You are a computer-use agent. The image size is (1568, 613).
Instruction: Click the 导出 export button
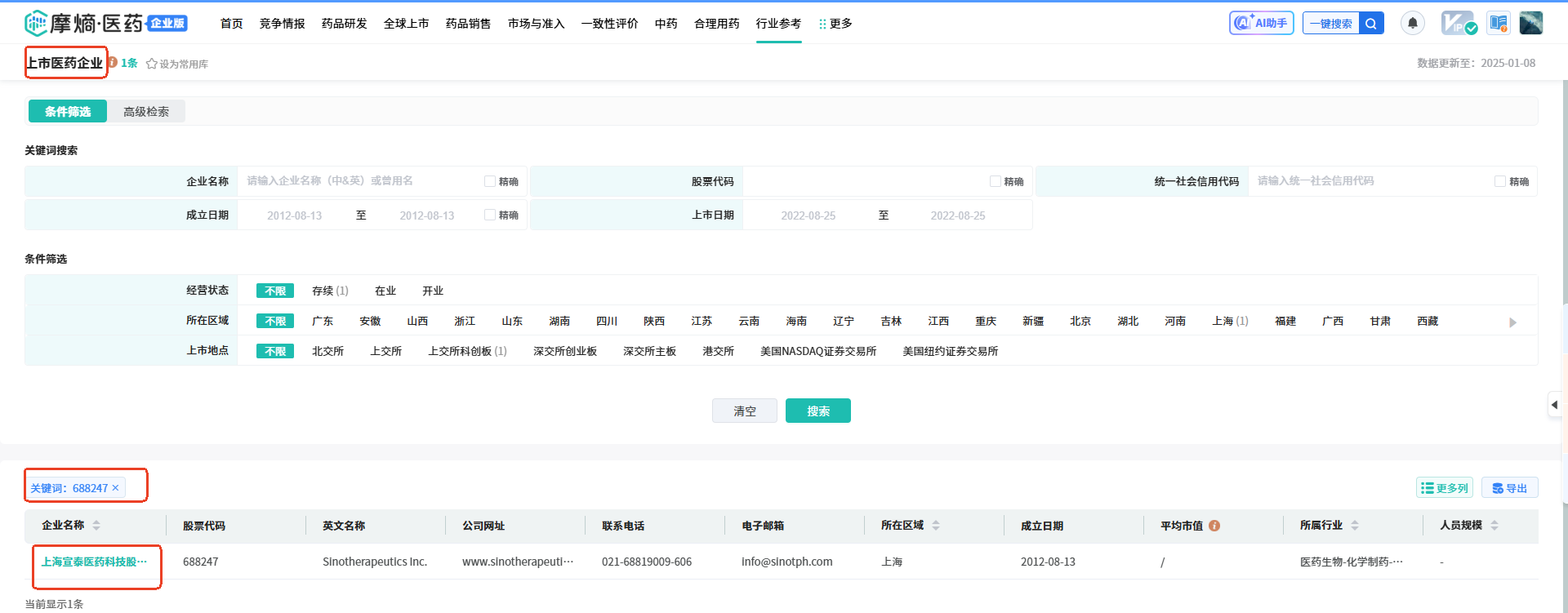click(x=1510, y=487)
